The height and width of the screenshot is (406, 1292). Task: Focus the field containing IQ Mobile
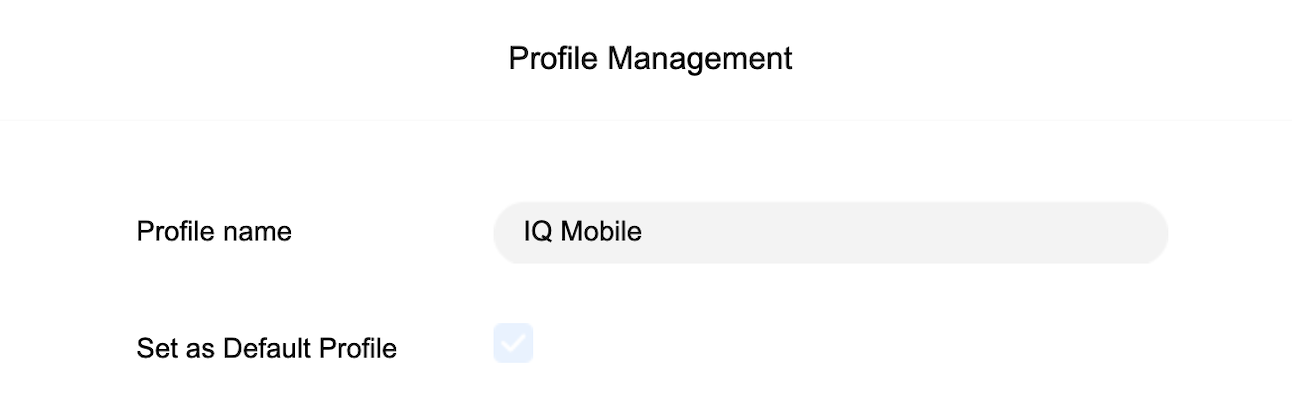click(x=830, y=233)
